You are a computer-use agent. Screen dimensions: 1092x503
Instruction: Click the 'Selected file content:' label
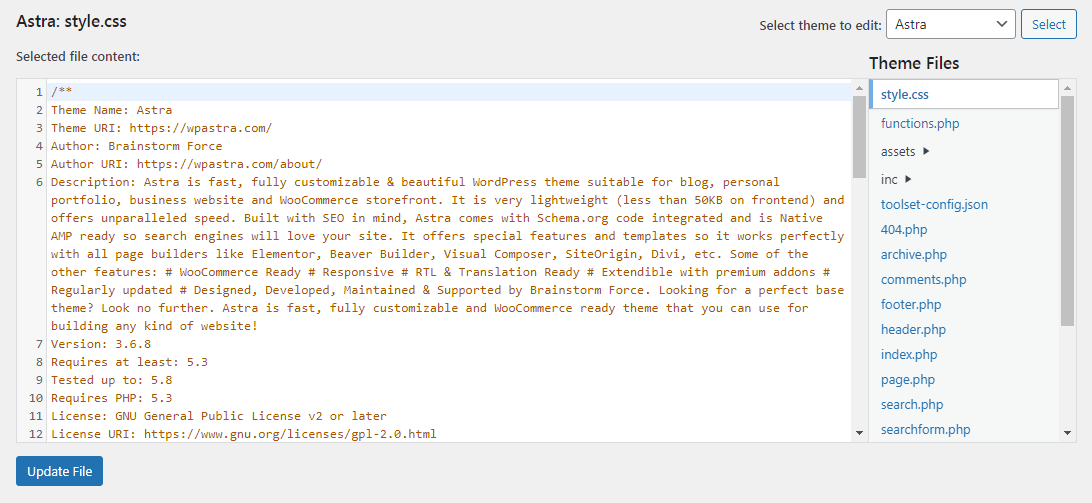pos(78,56)
